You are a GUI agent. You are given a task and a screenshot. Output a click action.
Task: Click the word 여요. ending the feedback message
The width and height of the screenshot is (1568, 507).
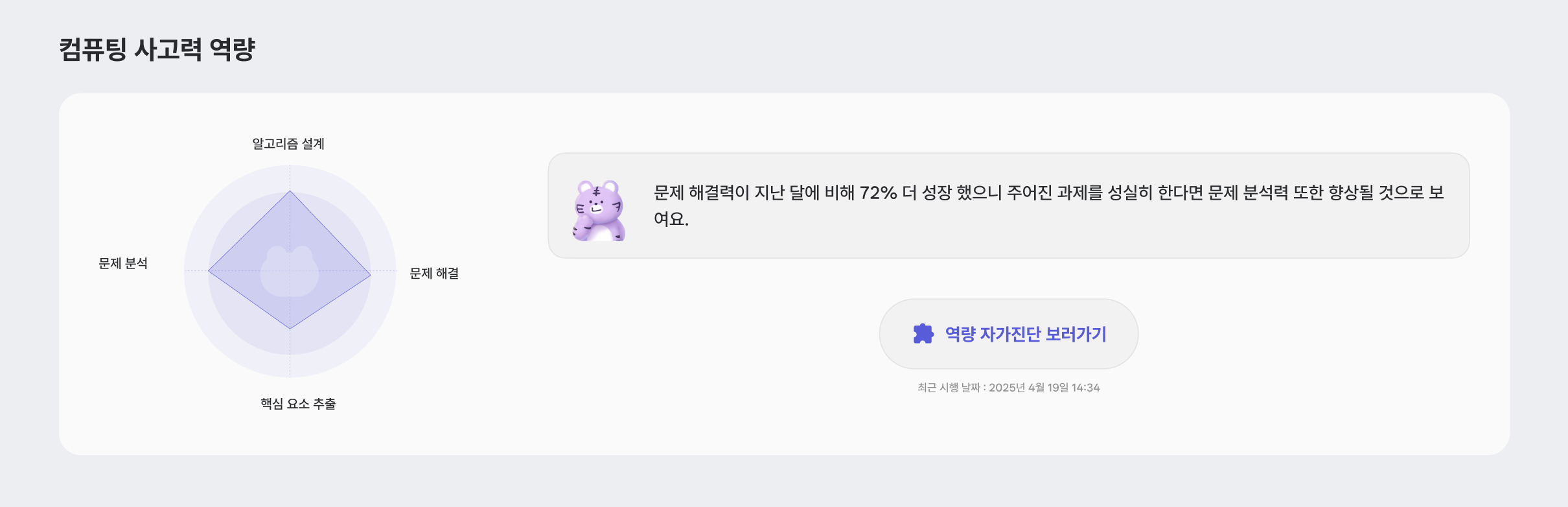tap(671, 219)
